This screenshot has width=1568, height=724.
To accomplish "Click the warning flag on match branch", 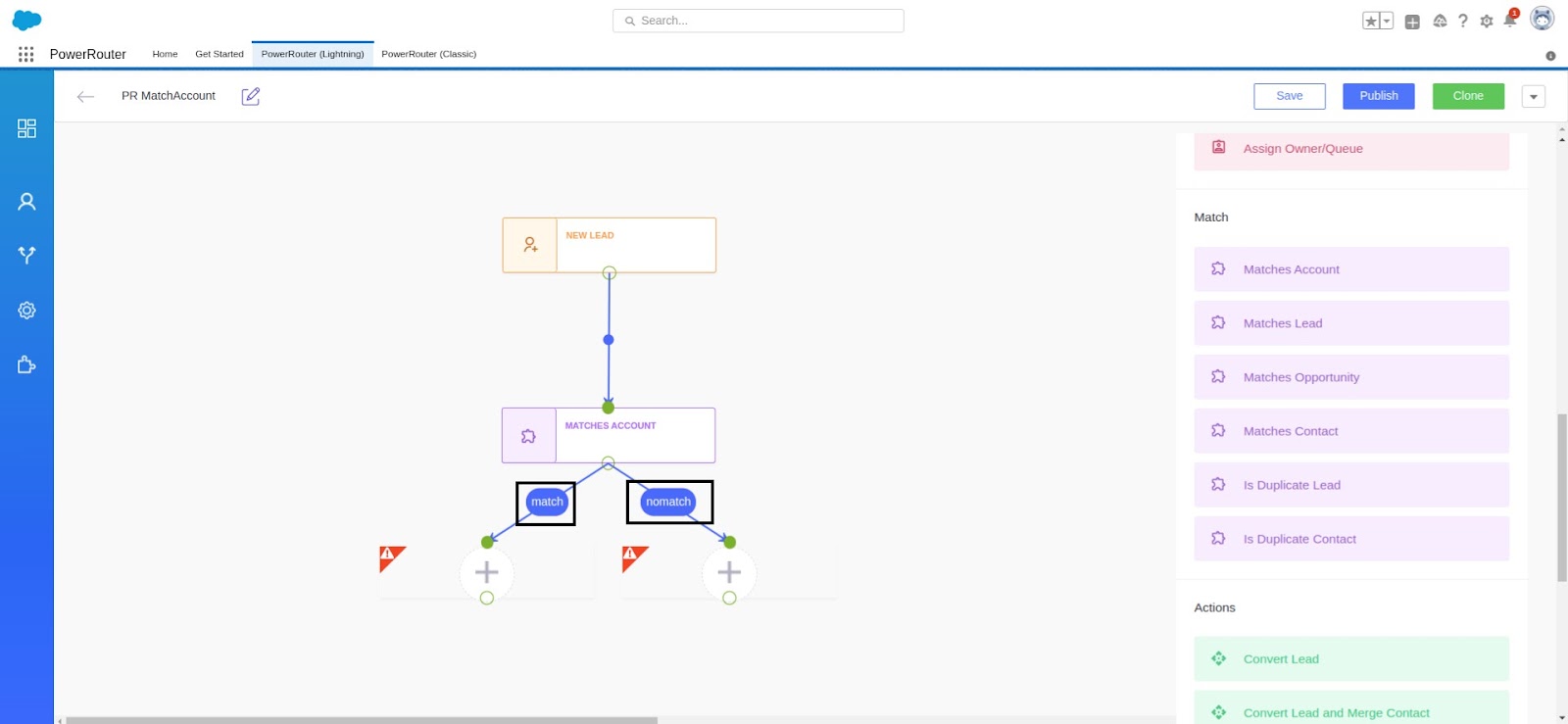I will (x=391, y=557).
